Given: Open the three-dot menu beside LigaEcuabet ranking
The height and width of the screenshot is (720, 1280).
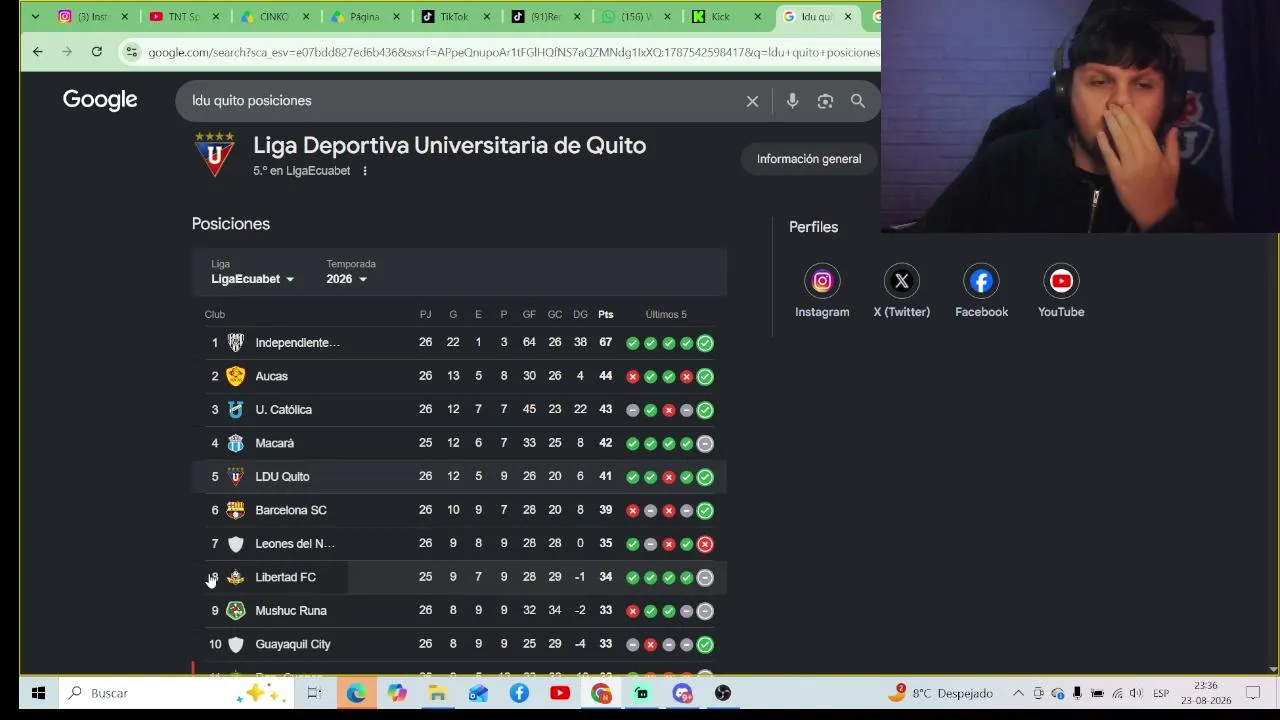Looking at the screenshot, I should coord(365,171).
